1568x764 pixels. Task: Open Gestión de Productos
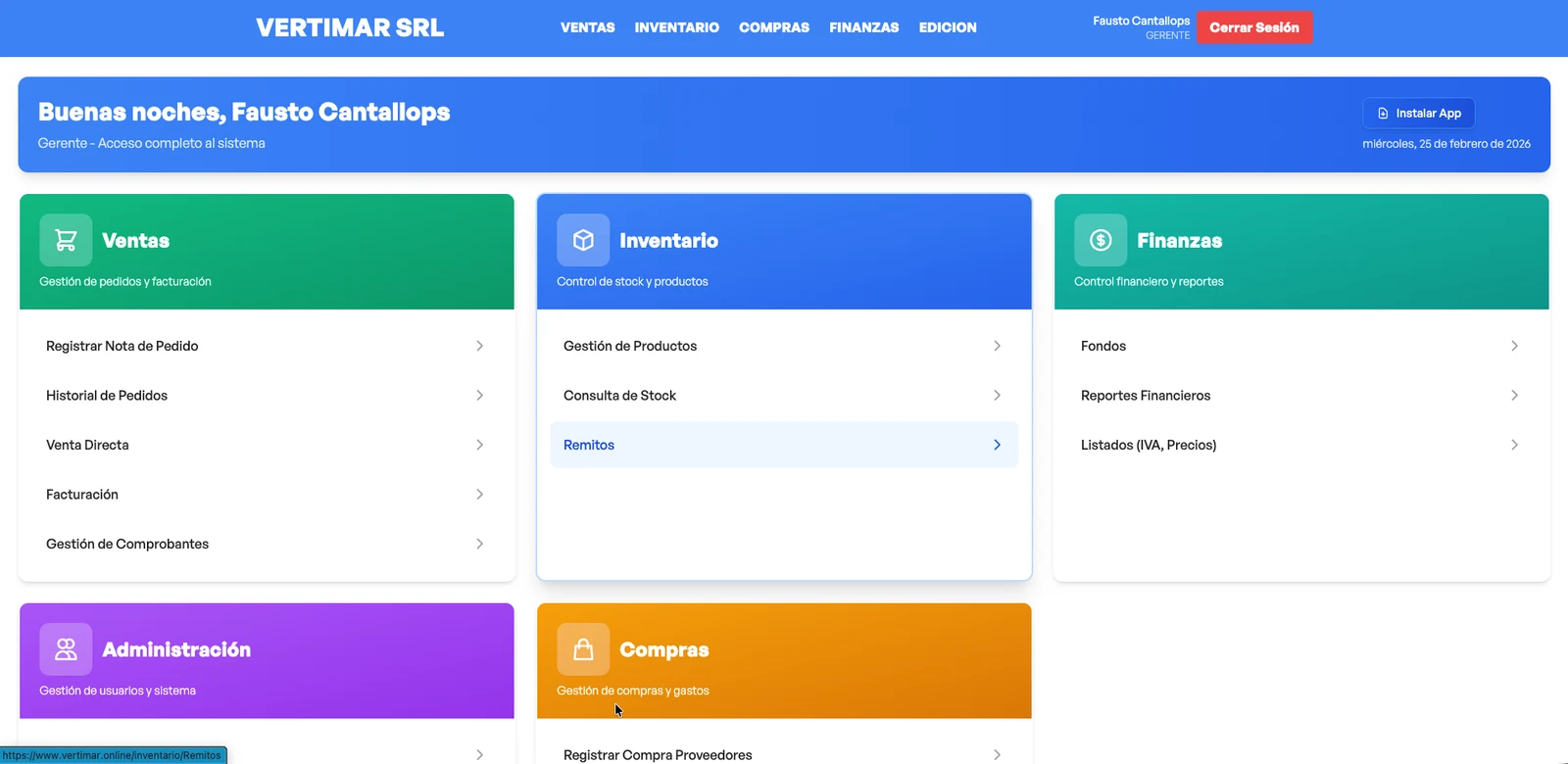(x=784, y=346)
